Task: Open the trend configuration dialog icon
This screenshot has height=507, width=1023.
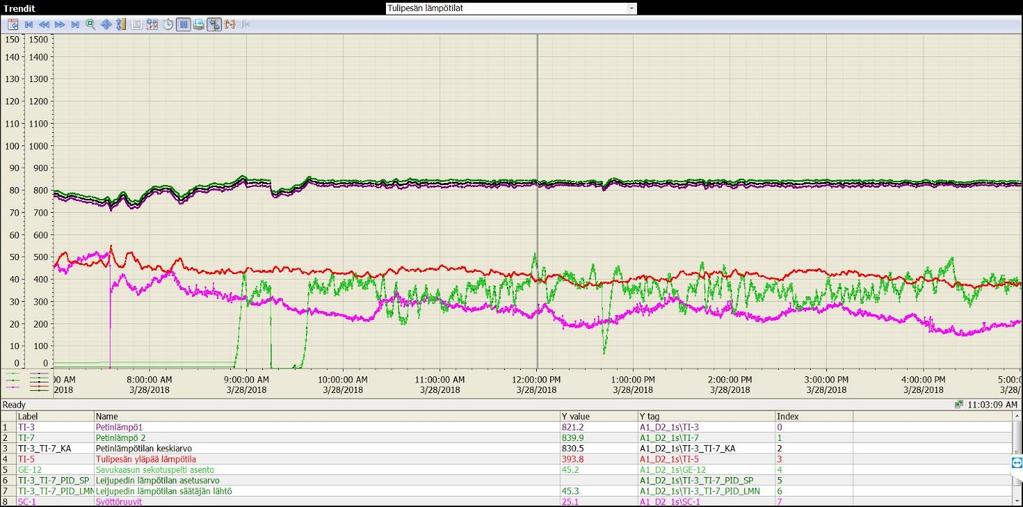Action: coord(13,24)
